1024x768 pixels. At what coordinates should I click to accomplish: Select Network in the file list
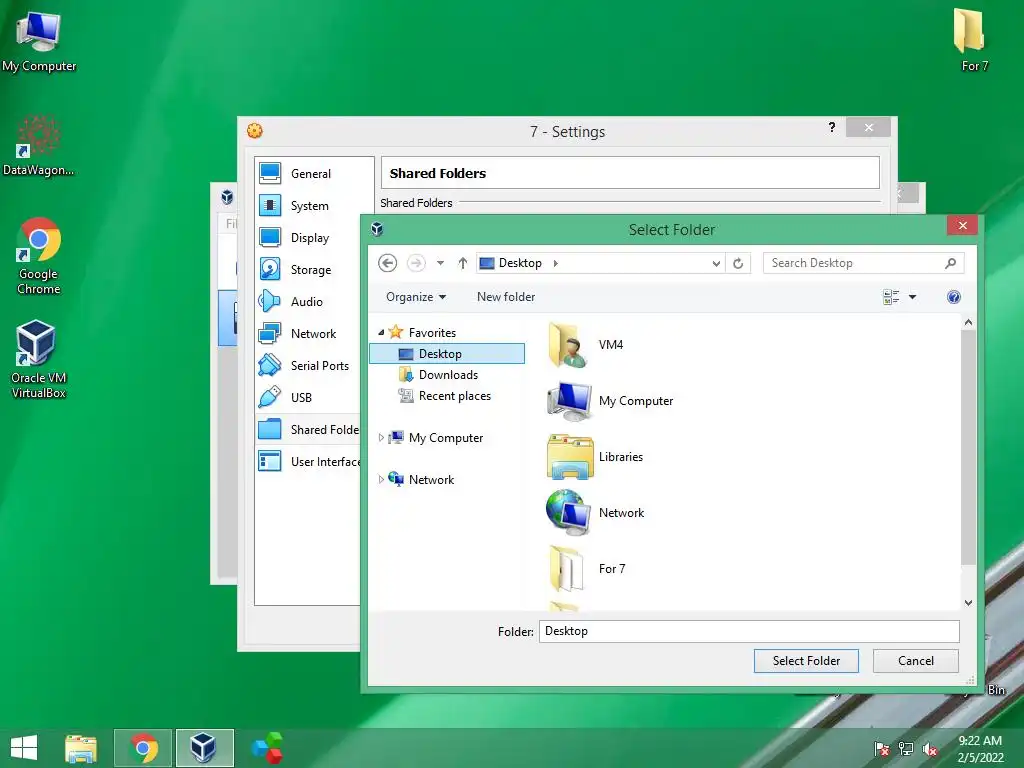click(x=596, y=513)
